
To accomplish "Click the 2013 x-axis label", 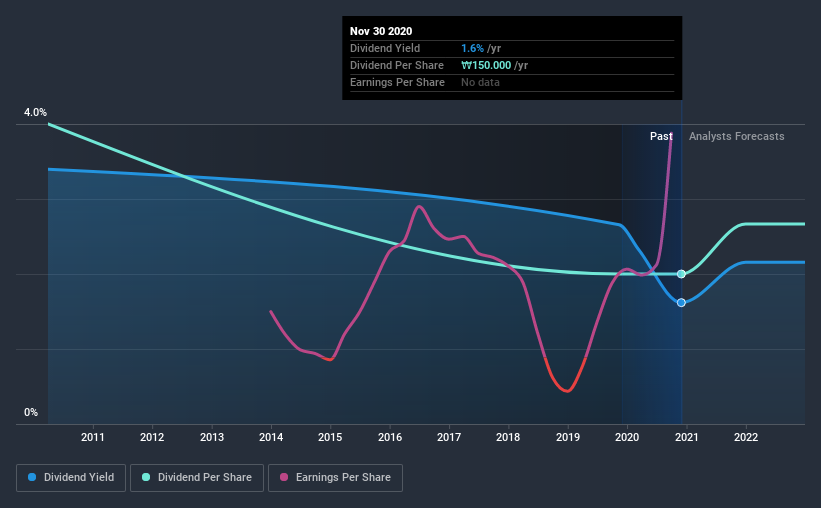I will [x=212, y=437].
